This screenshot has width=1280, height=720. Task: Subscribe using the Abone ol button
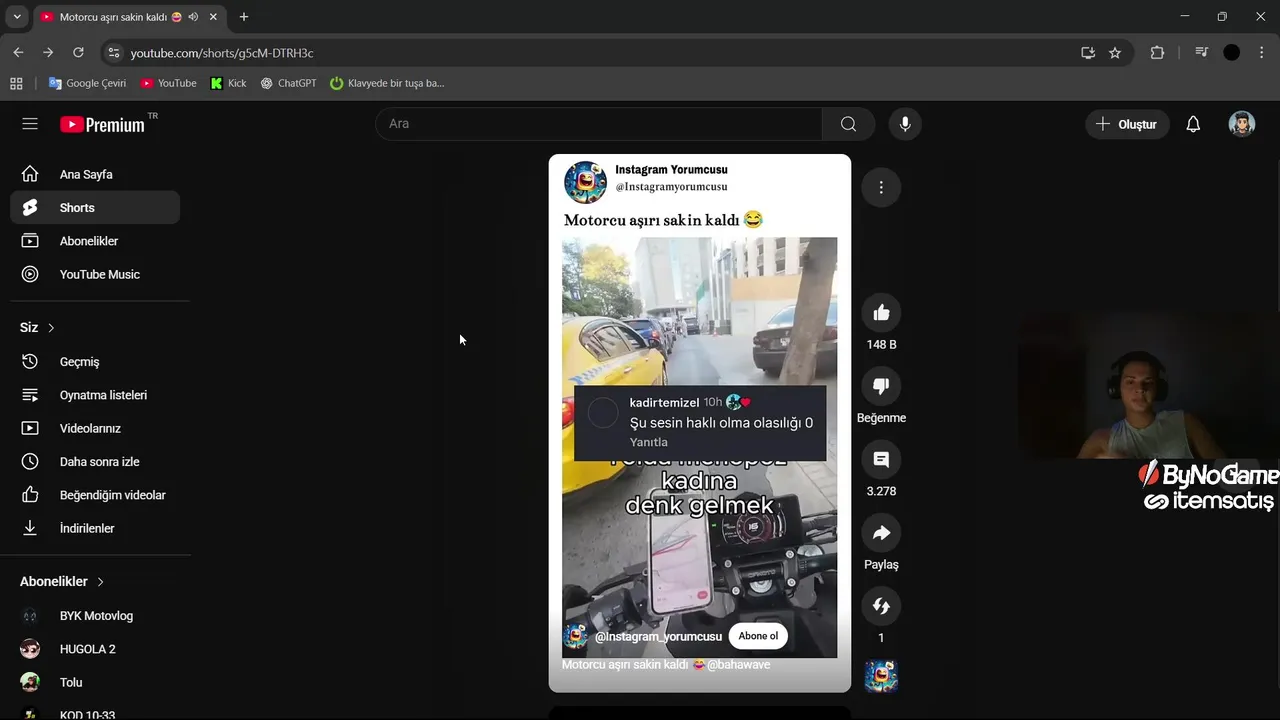[758, 636]
